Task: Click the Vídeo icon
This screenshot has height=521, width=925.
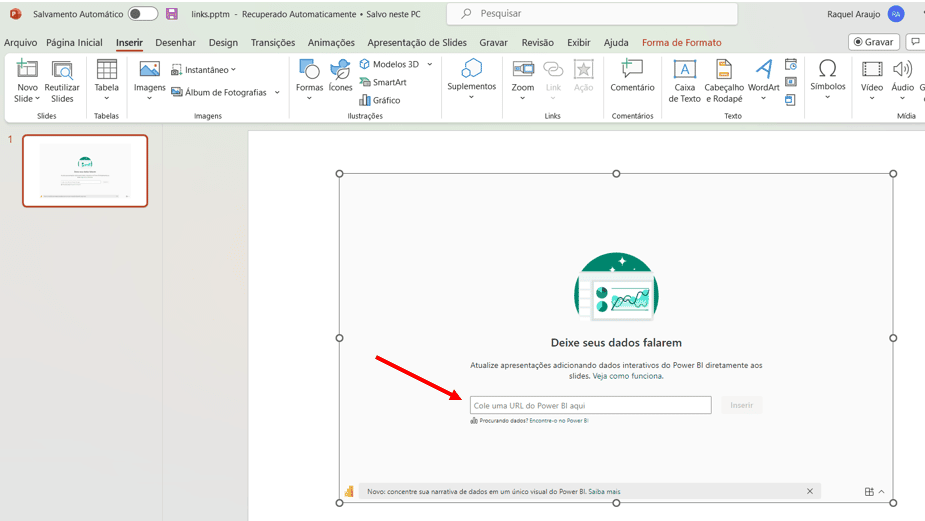Action: [x=872, y=69]
